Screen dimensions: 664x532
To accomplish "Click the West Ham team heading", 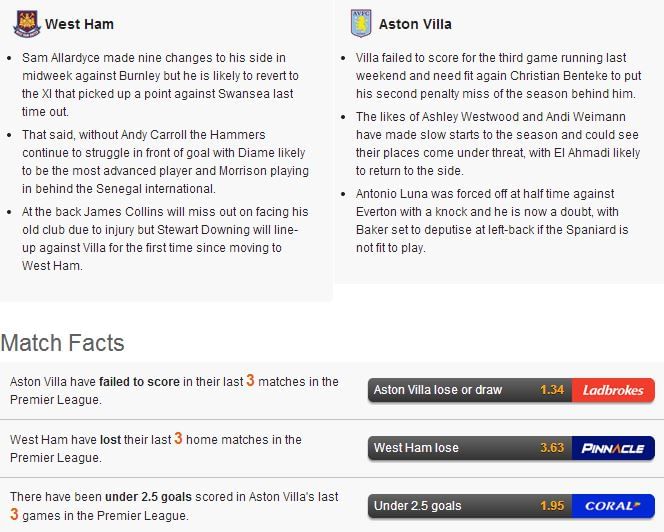I will (79, 24).
